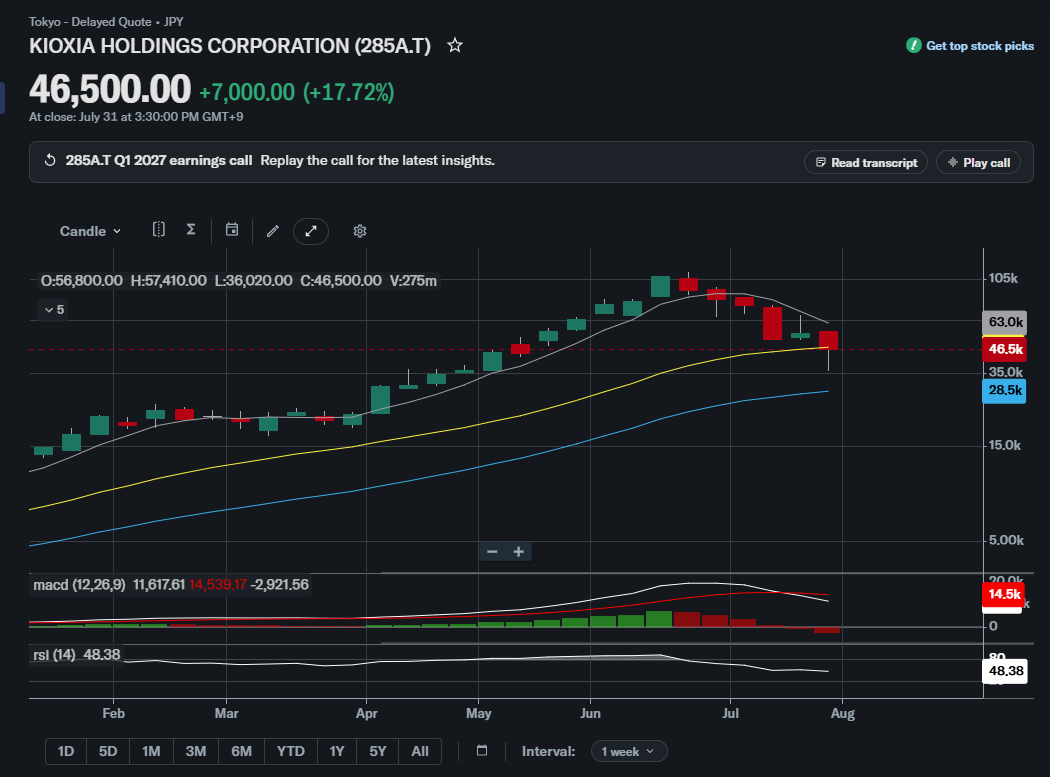Collapse the 5 indicators legend
The height and width of the screenshot is (777, 1050).
[x=52, y=309]
